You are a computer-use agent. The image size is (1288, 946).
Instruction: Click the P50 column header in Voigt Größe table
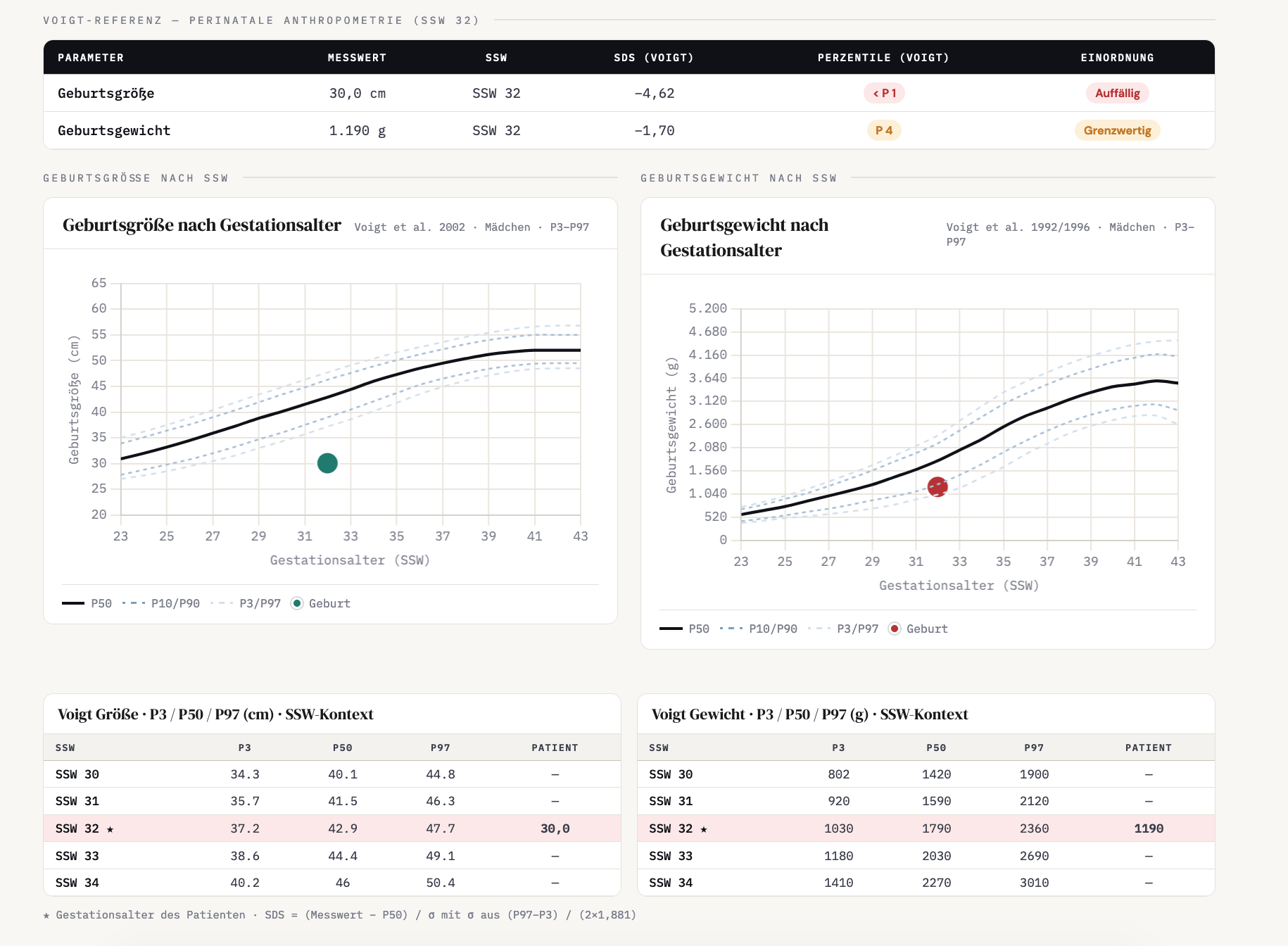343,748
